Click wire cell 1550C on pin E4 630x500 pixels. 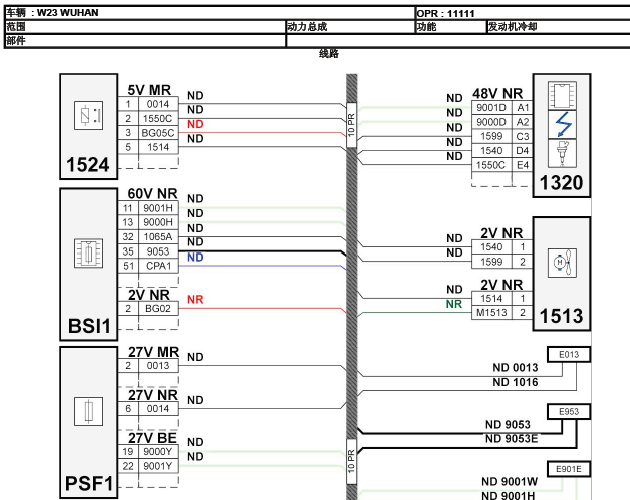(x=492, y=165)
